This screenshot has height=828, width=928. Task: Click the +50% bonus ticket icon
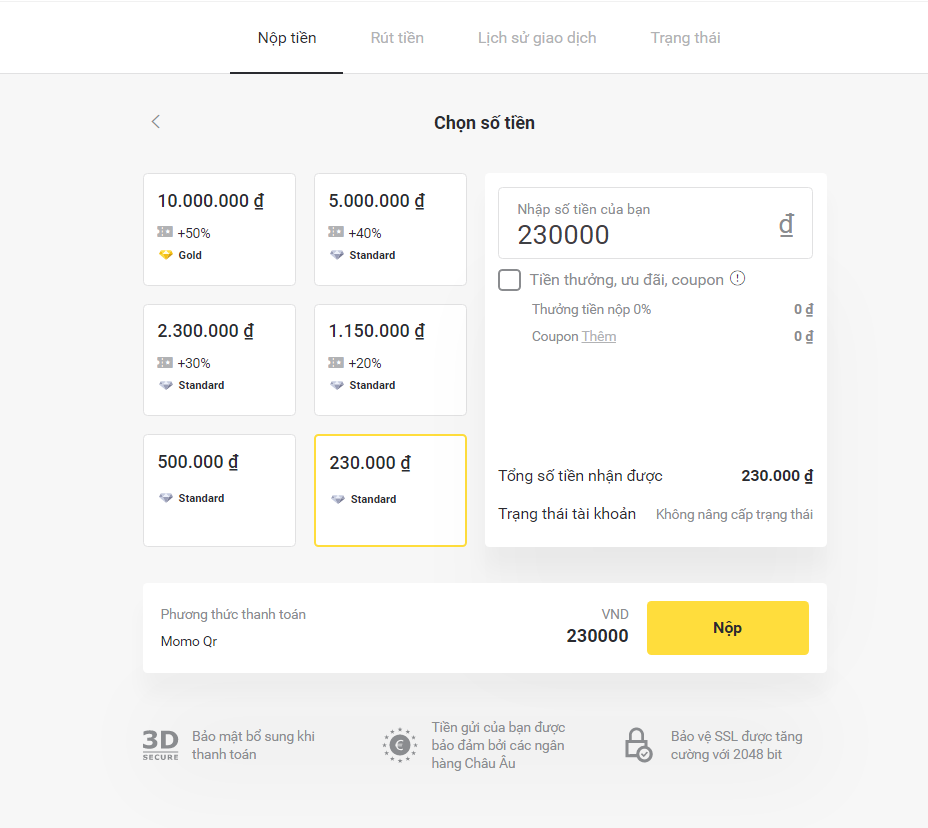166,232
